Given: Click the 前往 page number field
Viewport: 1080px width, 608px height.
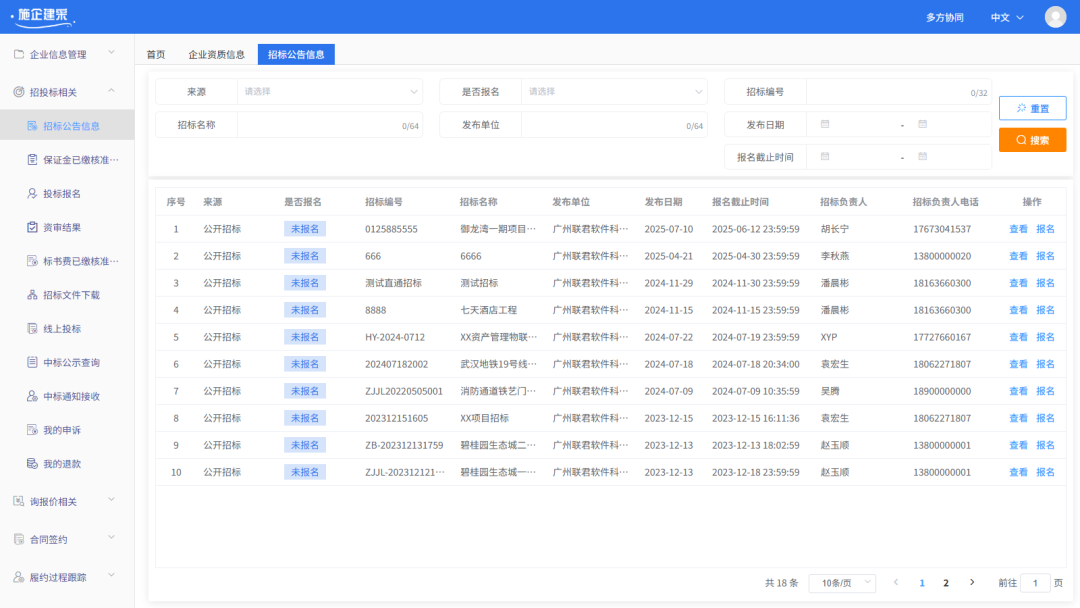Looking at the screenshot, I should 1035,583.
